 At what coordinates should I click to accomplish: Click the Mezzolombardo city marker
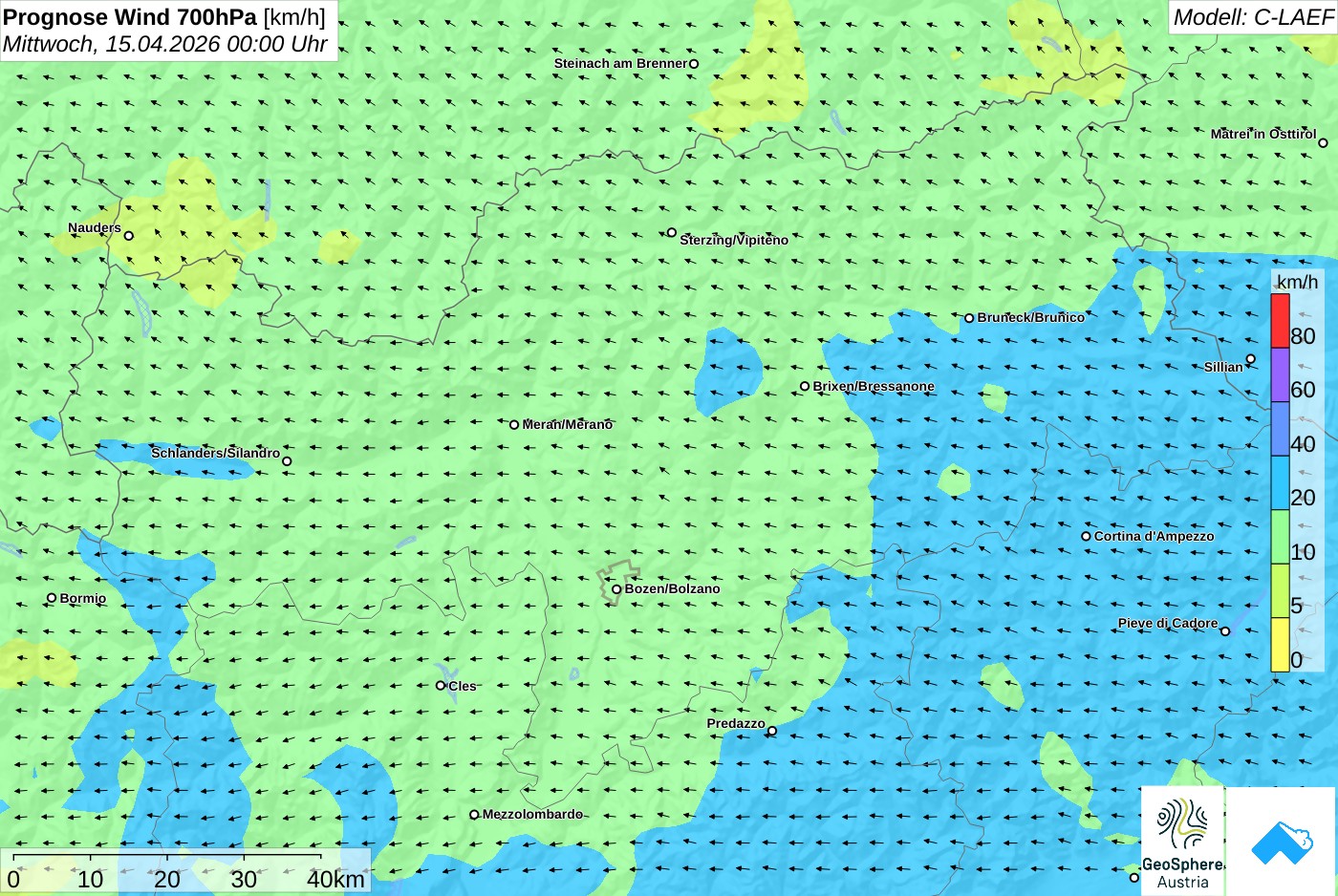(474, 815)
